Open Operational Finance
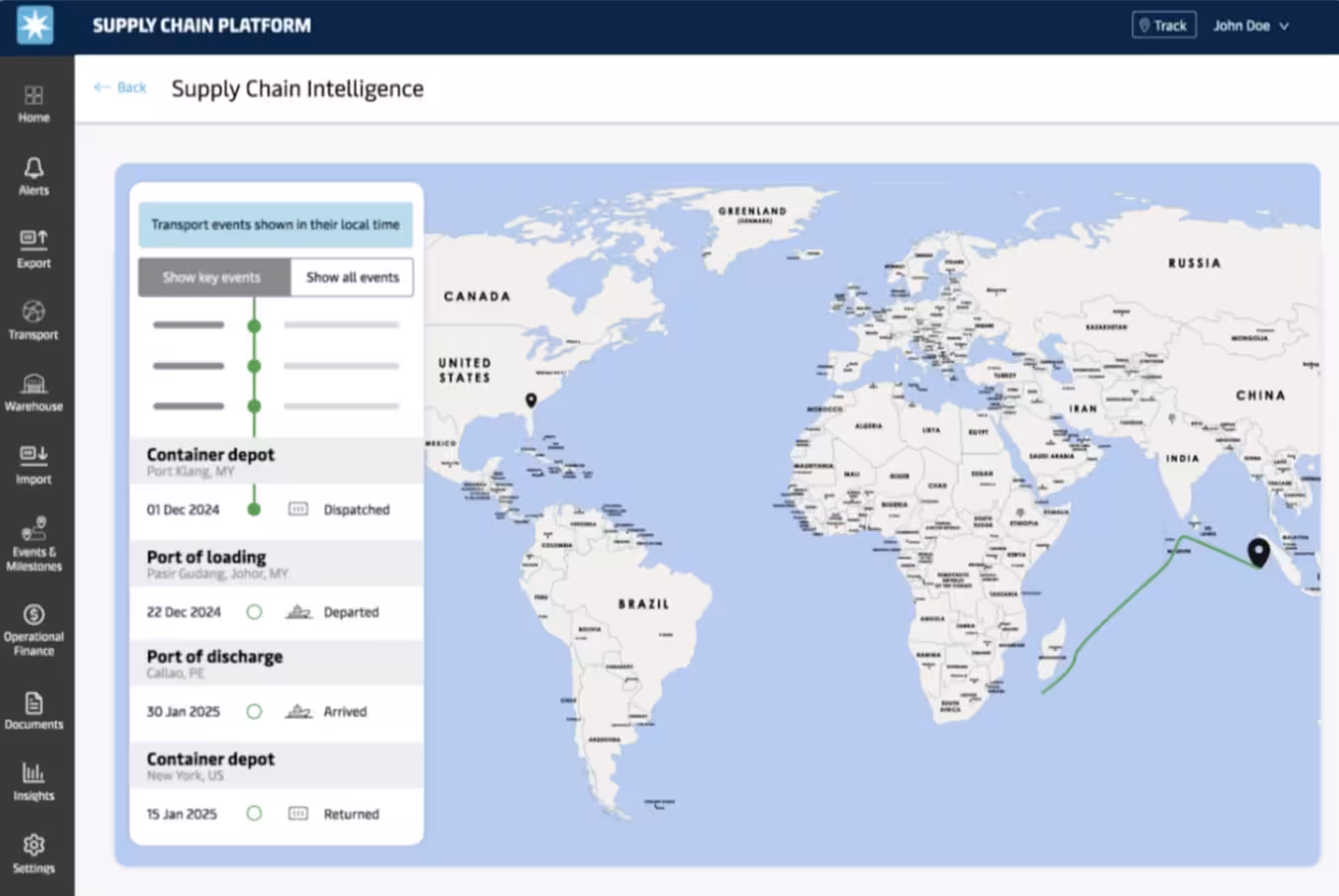The width and height of the screenshot is (1339, 896). 35,627
